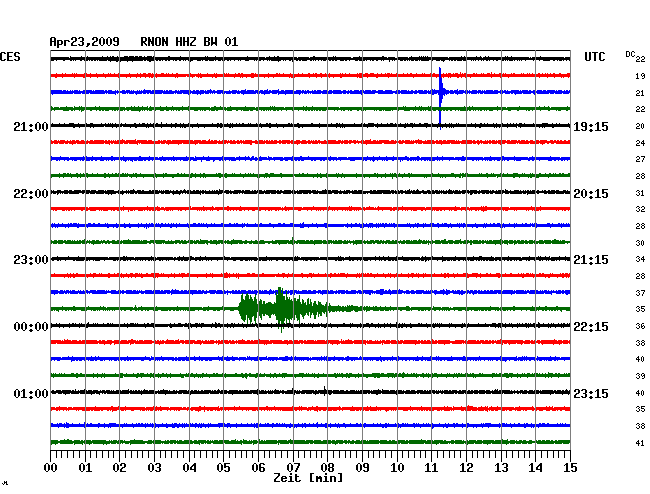This screenshot has width=650, height=494.
Task: Select the DC value 19
Action: click(640, 76)
